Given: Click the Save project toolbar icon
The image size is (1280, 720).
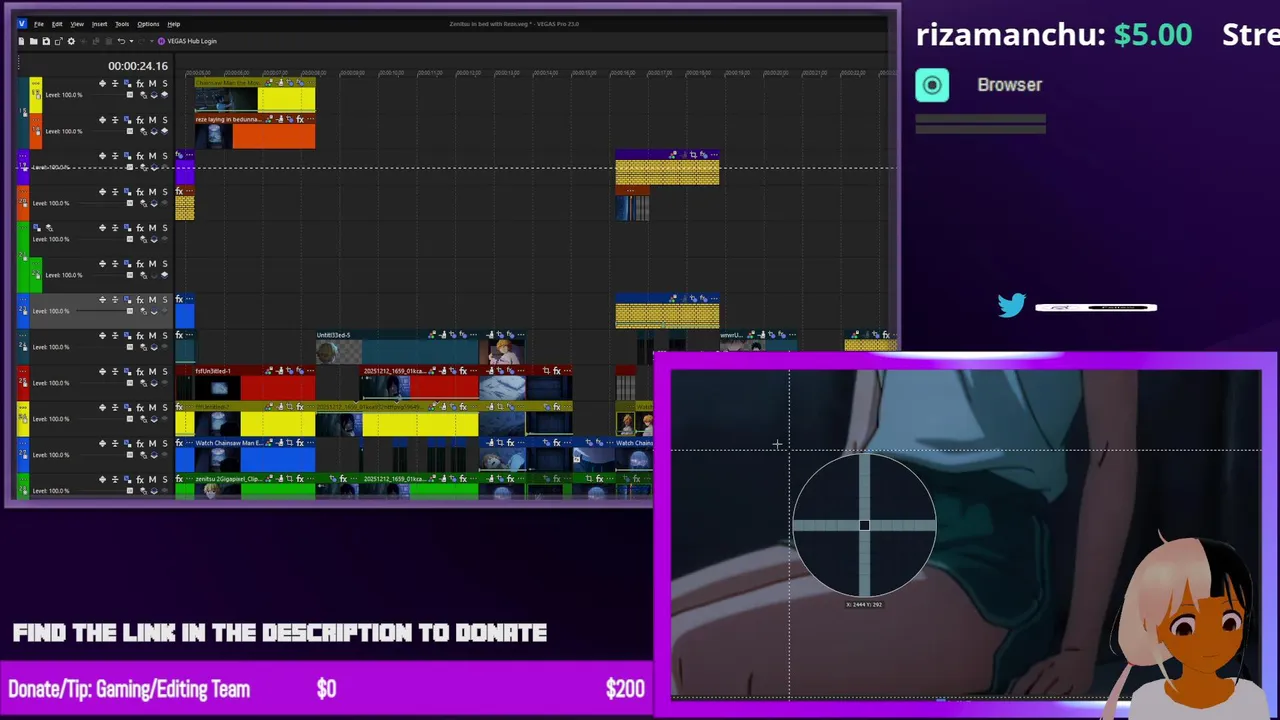Looking at the screenshot, I should click(x=46, y=41).
